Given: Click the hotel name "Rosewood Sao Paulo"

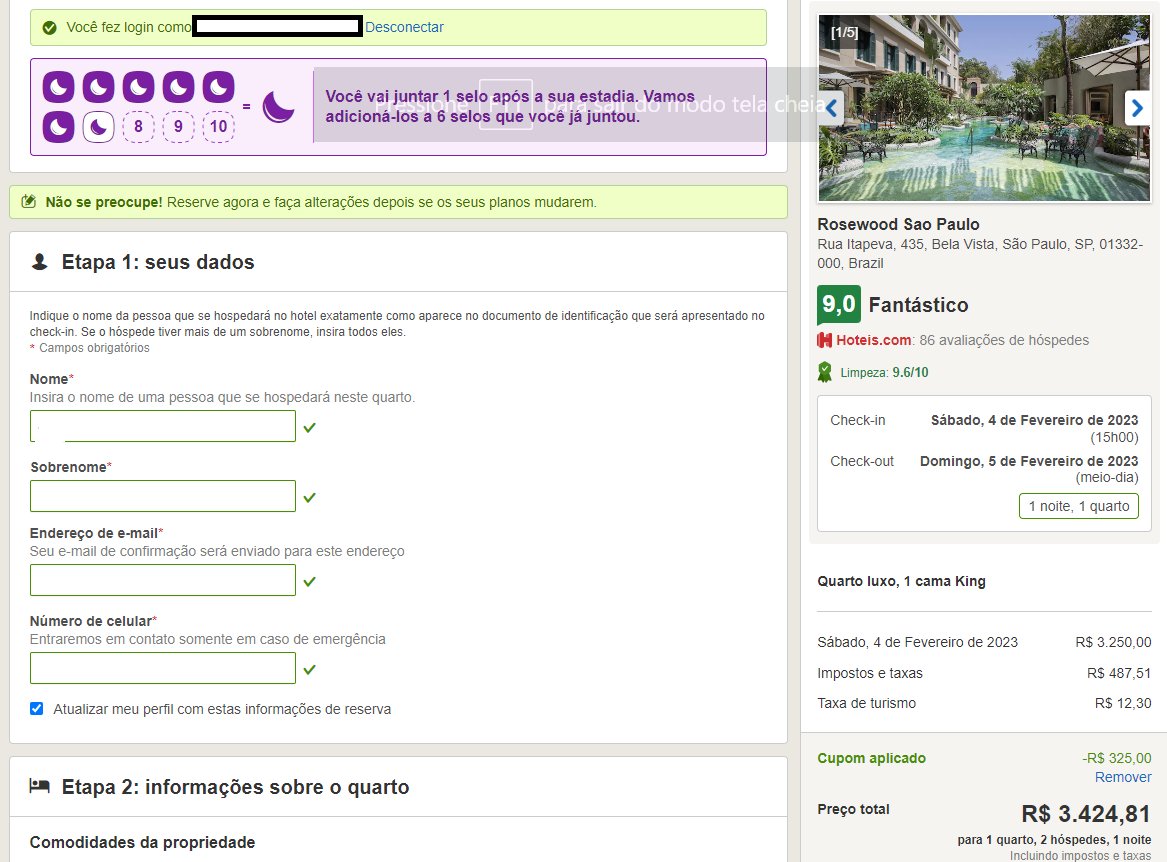Looking at the screenshot, I should tap(898, 224).
